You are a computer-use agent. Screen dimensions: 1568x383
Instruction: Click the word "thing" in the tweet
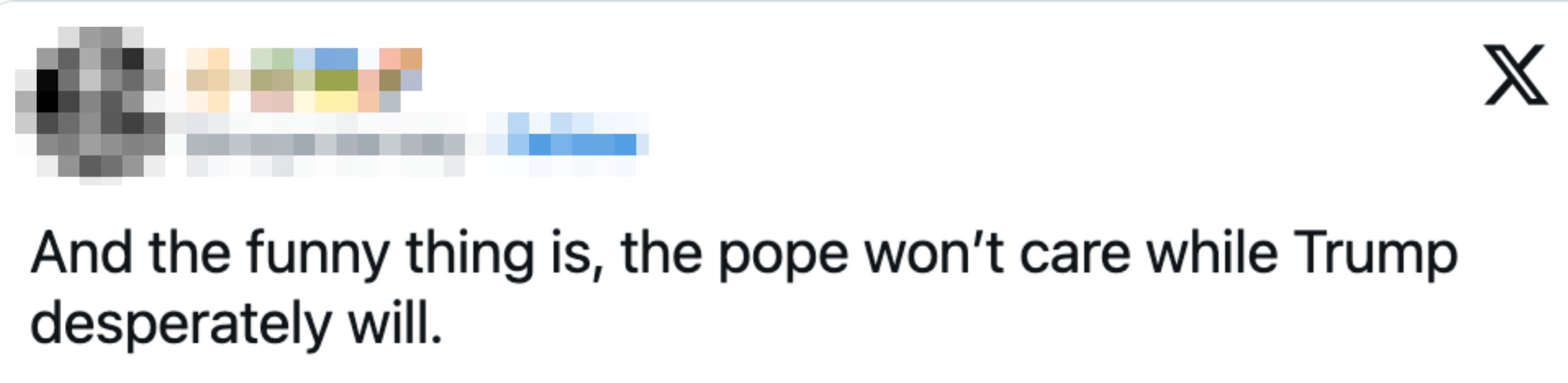click(469, 254)
